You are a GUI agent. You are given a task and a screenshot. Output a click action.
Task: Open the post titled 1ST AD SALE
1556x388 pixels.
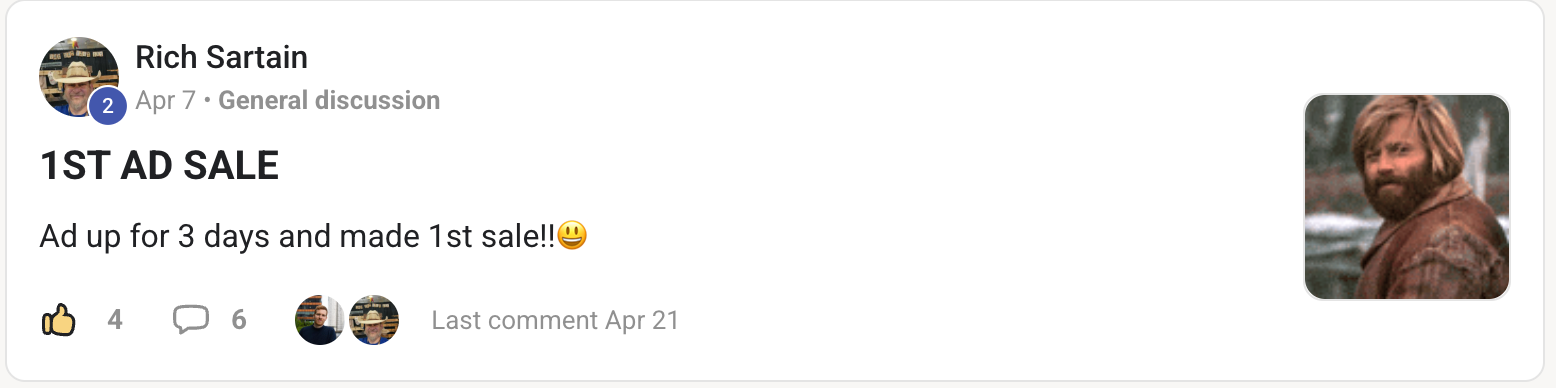159,166
